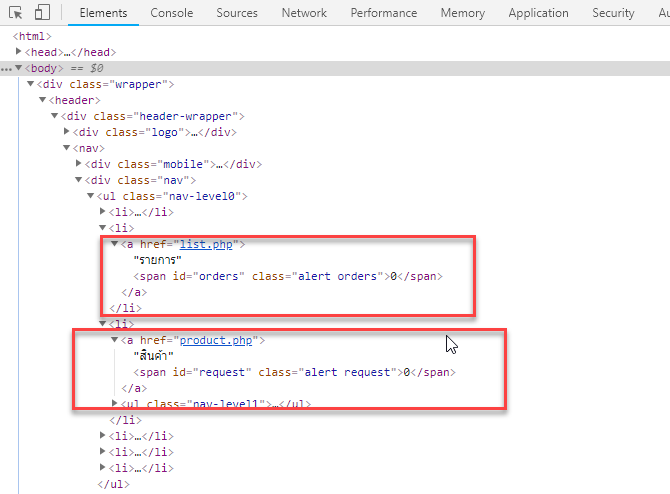Collapse the header element node

coord(42,100)
